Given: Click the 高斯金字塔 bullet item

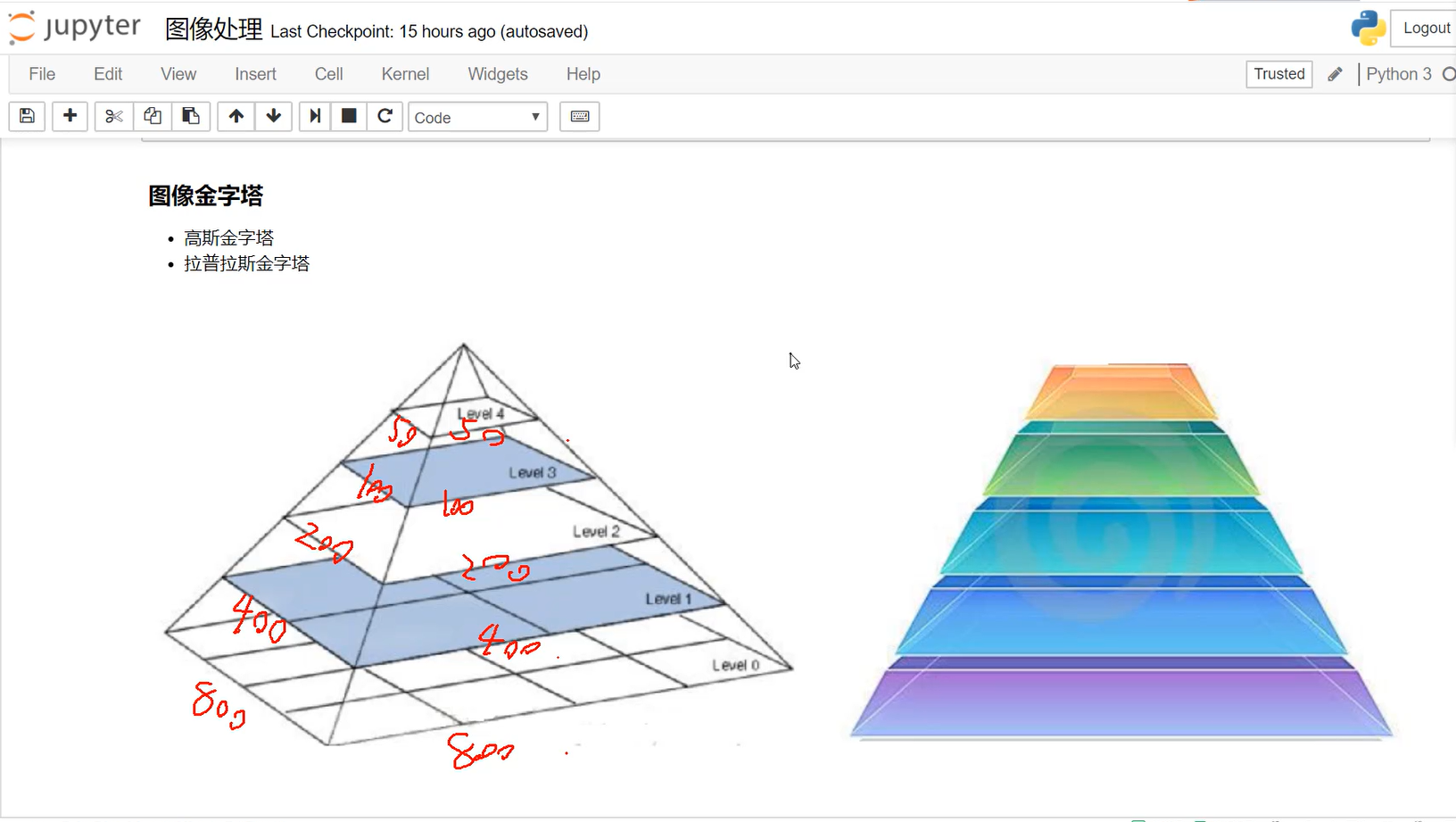Looking at the screenshot, I should click(x=228, y=237).
